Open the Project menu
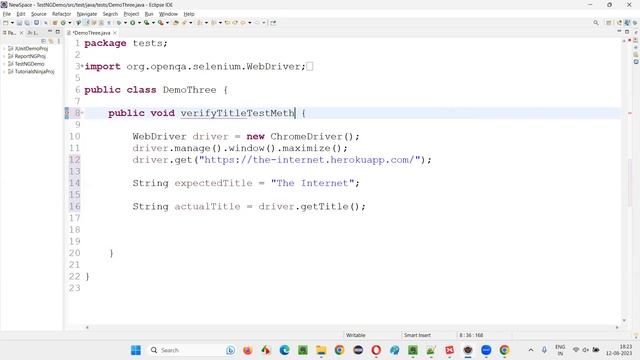Image resolution: width=640 pixels, height=360 pixels. click(x=131, y=14)
